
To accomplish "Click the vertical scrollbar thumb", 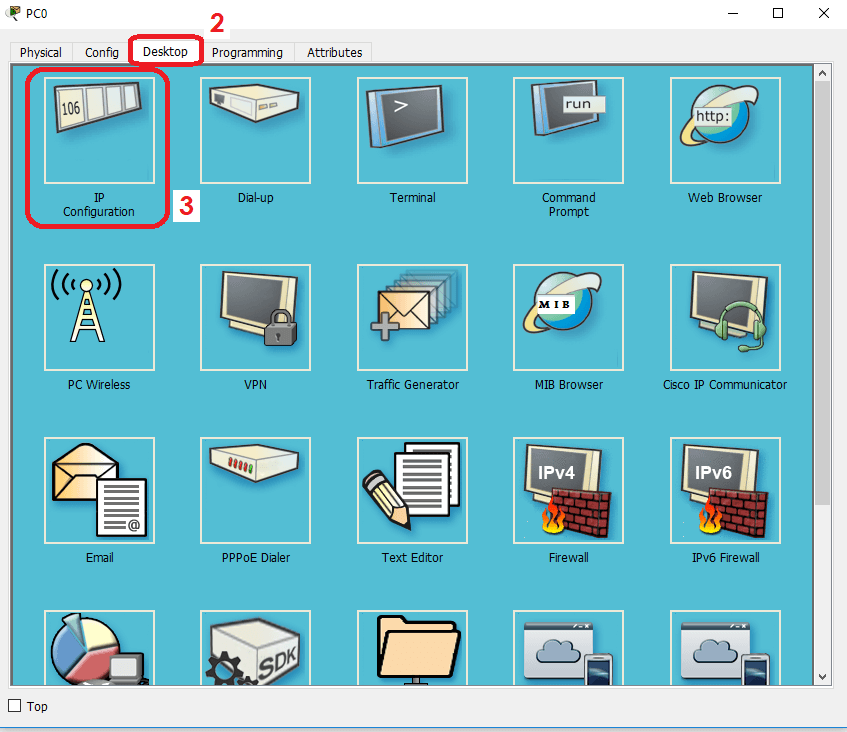I will click(822, 293).
